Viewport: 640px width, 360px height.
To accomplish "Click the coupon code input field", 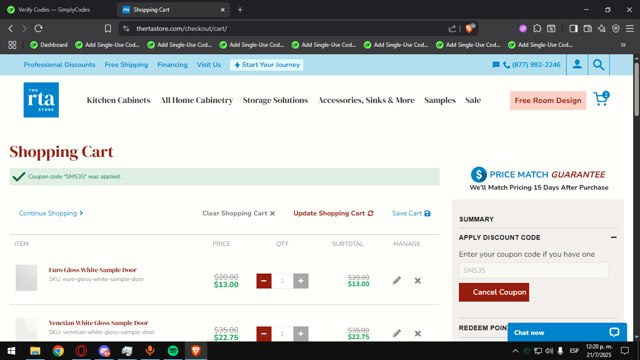I will [533, 270].
